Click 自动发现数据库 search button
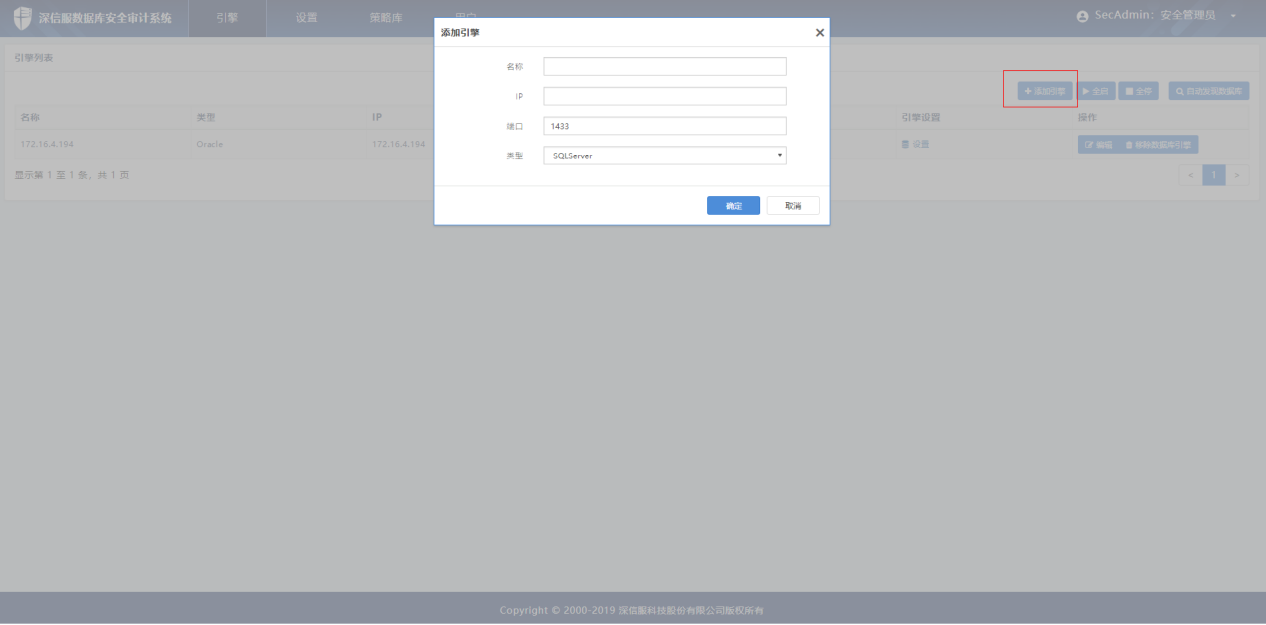 click(x=1209, y=91)
